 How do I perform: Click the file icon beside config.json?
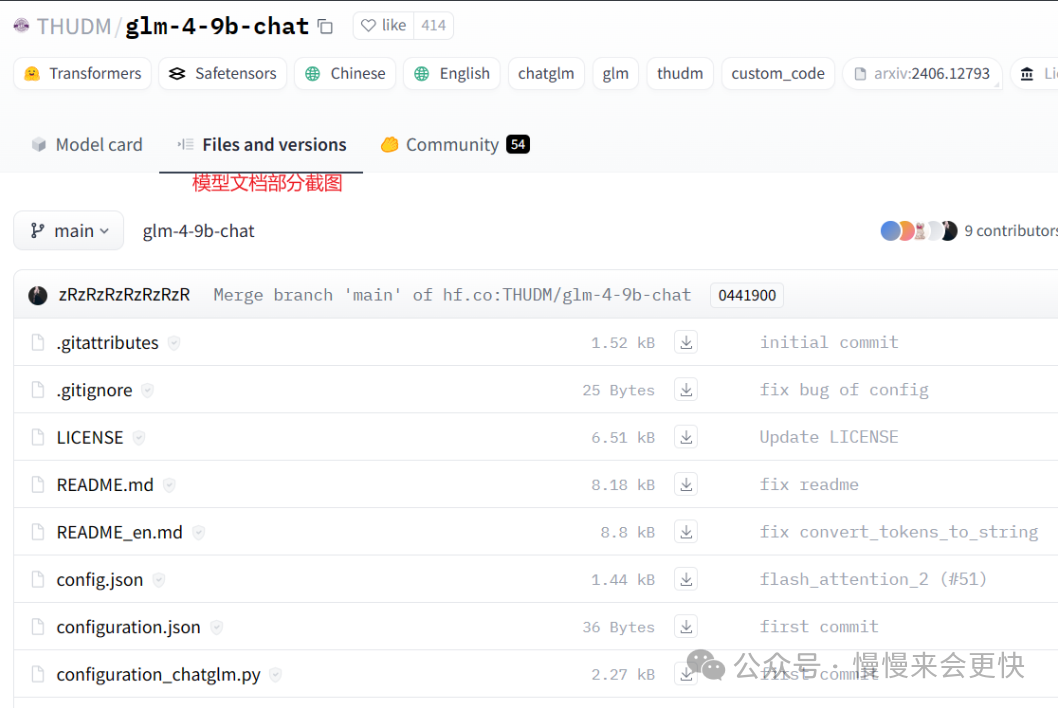click(x=38, y=579)
